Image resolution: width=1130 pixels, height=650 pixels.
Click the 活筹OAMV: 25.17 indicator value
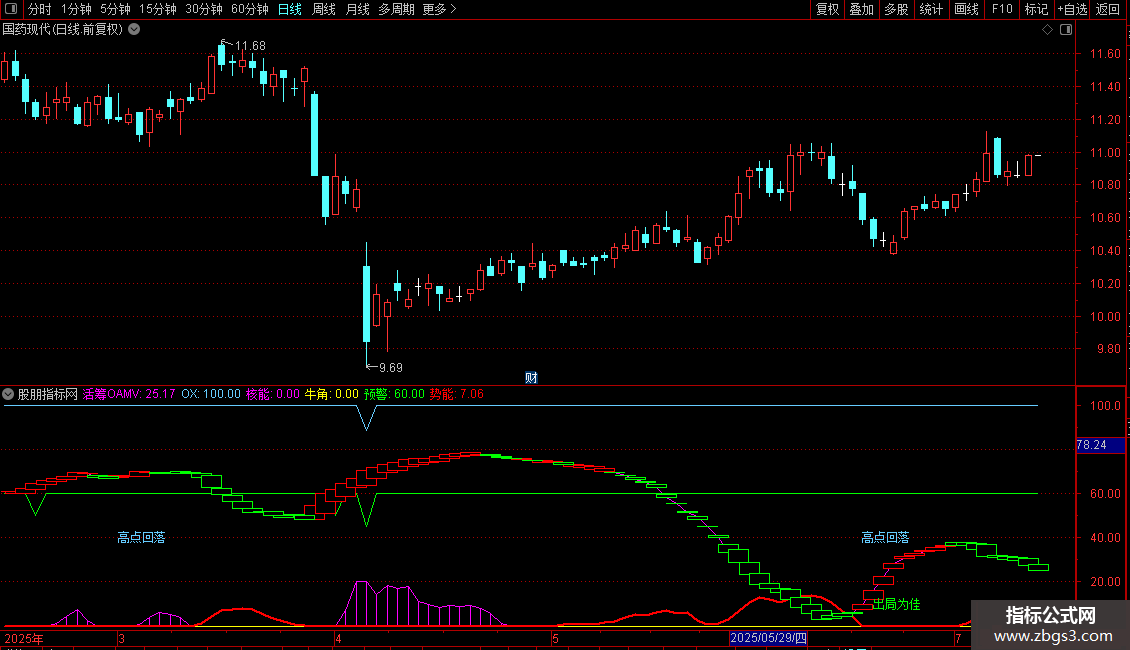click(129, 394)
